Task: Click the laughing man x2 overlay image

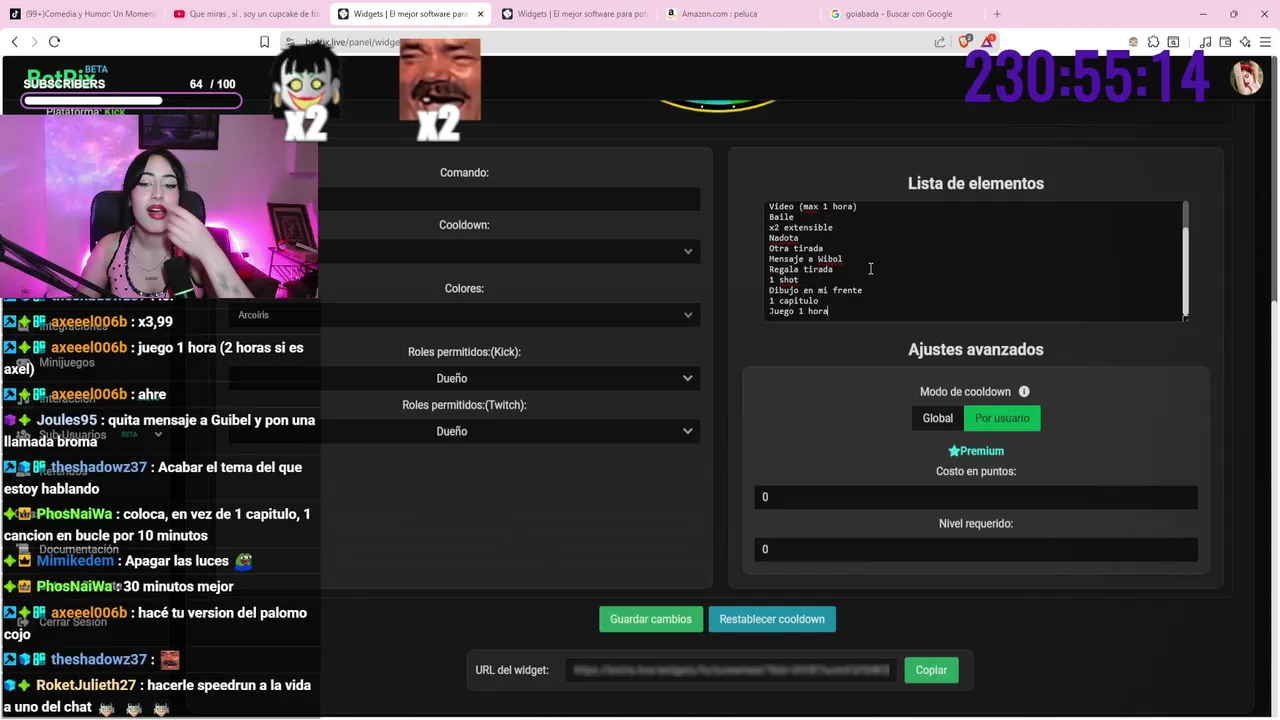Action: coord(439,90)
